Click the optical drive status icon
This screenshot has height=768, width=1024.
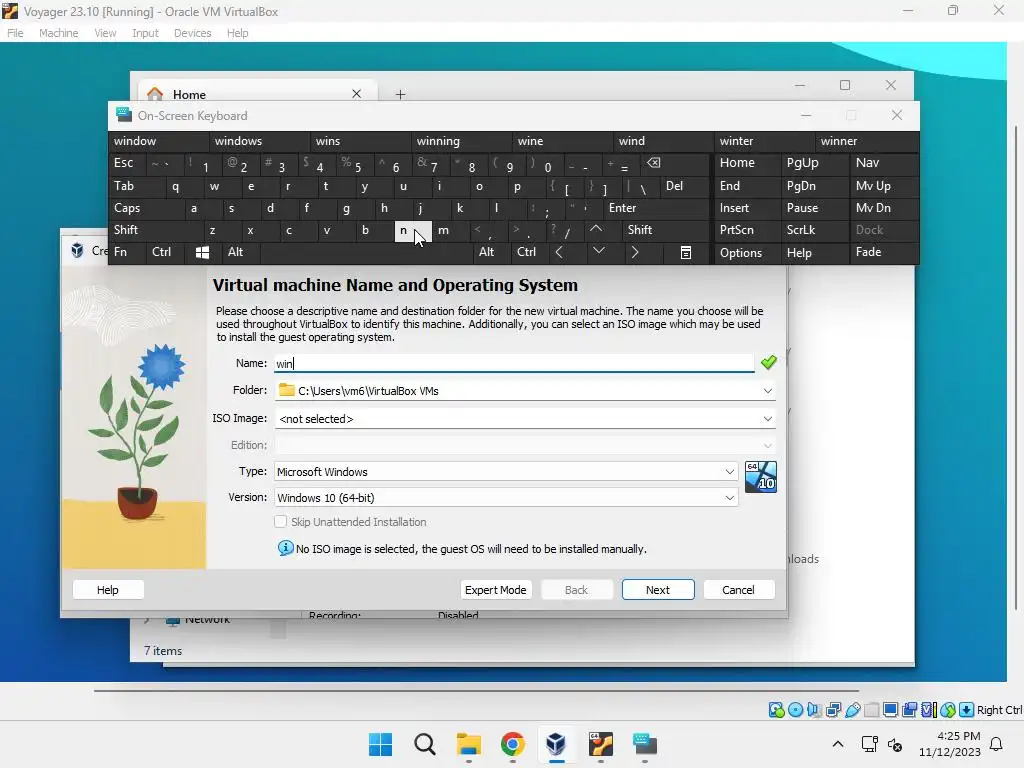(795, 710)
